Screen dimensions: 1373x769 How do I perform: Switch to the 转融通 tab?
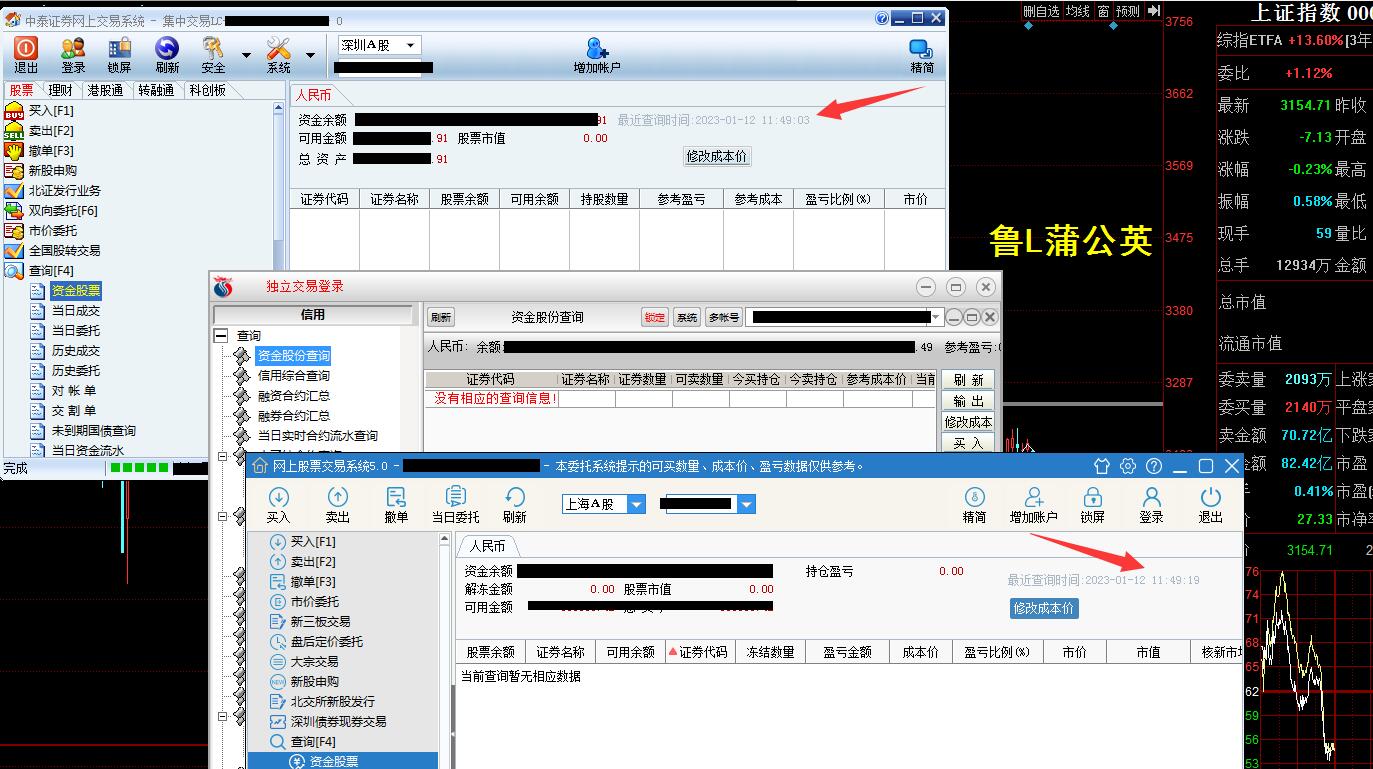click(156, 90)
